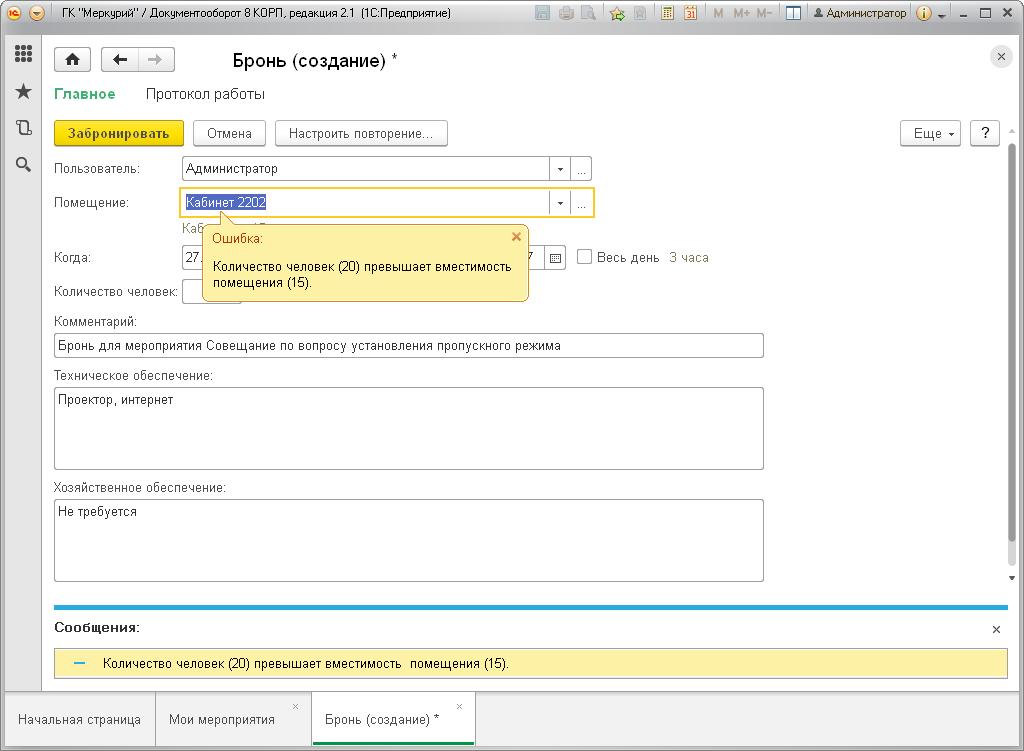Open the calendar icon in title bar
The height and width of the screenshot is (751, 1024).
click(690, 13)
